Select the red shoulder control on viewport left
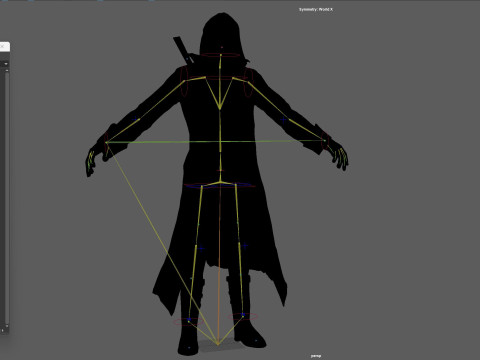This screenshot has width=480, height=360. (x=184, y=81)
